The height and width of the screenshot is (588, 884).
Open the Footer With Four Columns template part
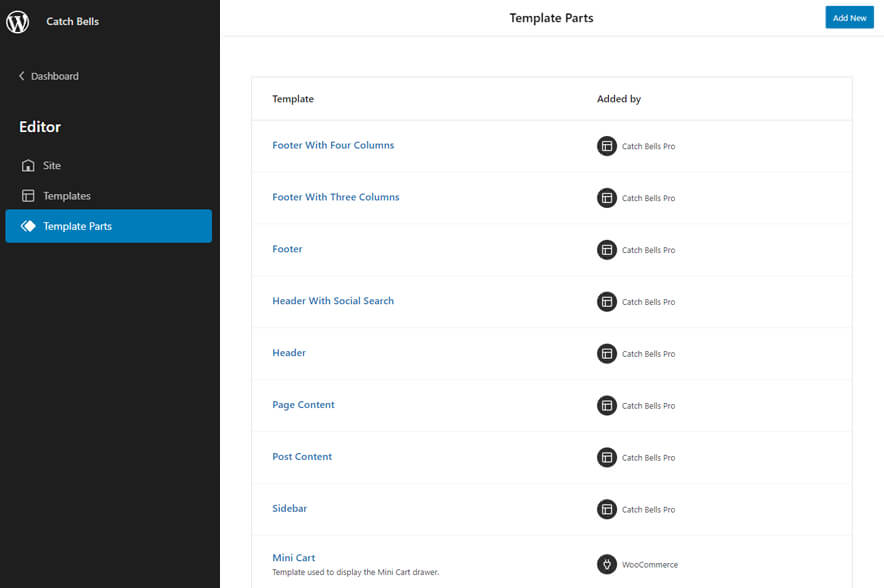pyautogui.click(x=333, y=145)
